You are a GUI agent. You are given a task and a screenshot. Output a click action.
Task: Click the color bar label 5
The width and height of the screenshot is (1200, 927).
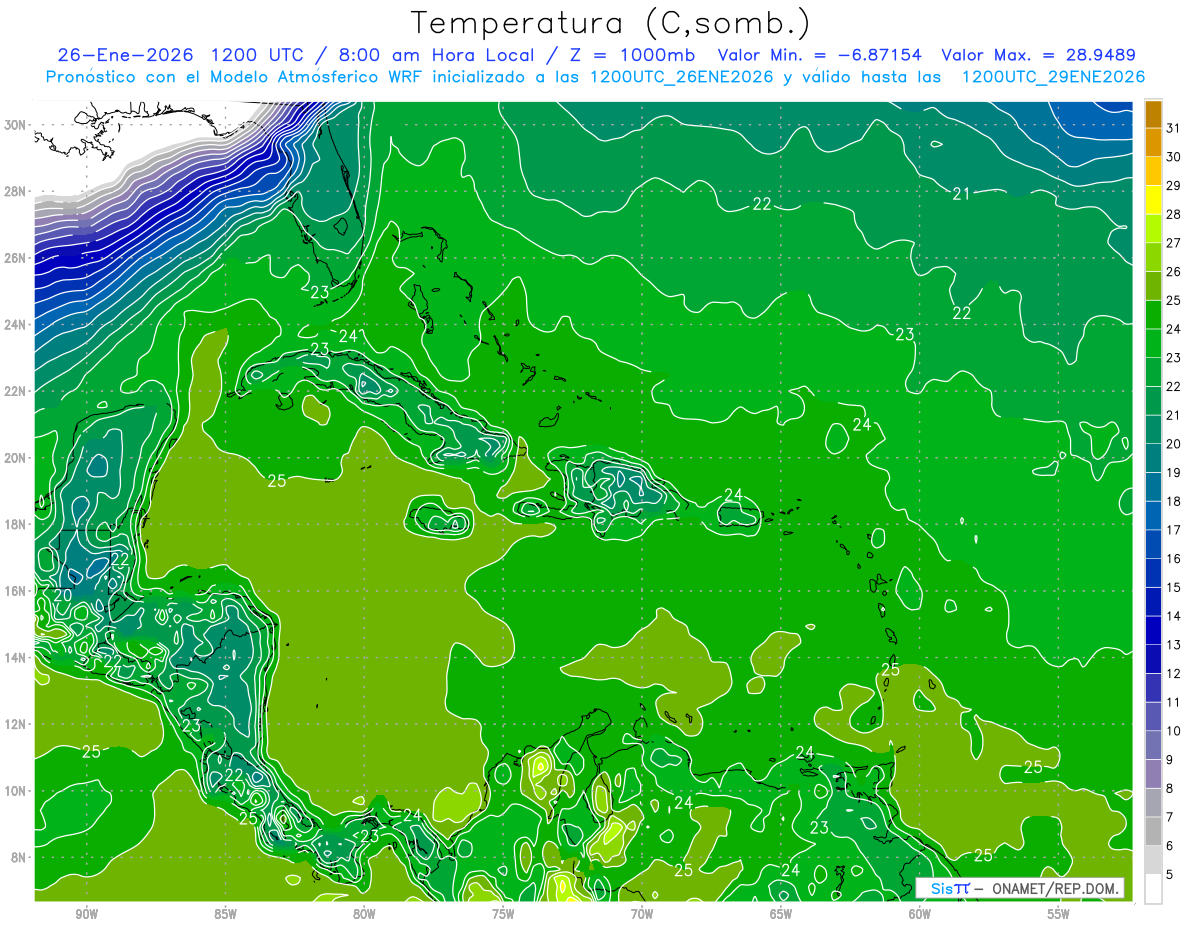1170,875
